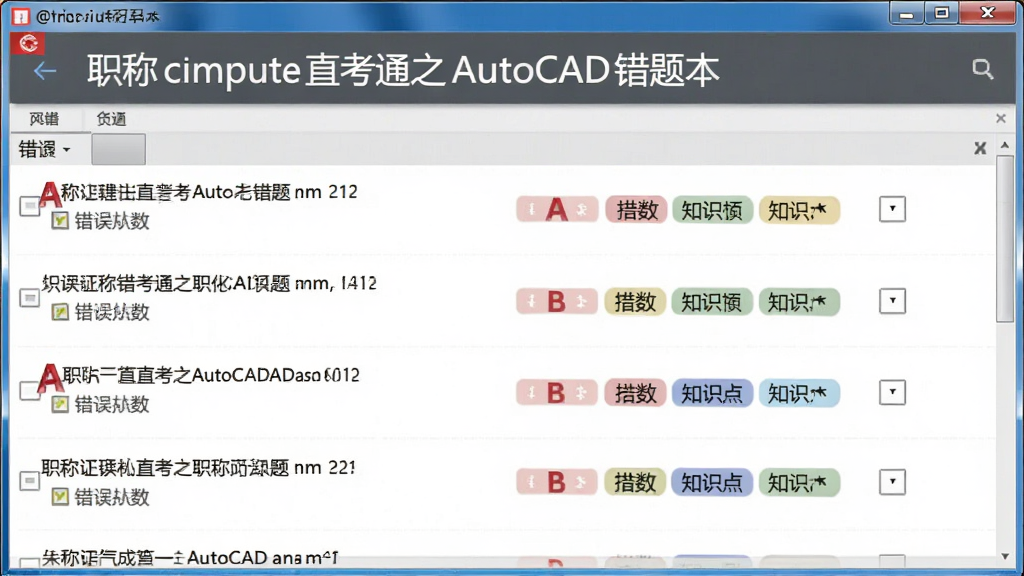1024x576 pixels.
Task: Open the question titled AutoCADADaso 6012
Action: [x=210, y=376]
